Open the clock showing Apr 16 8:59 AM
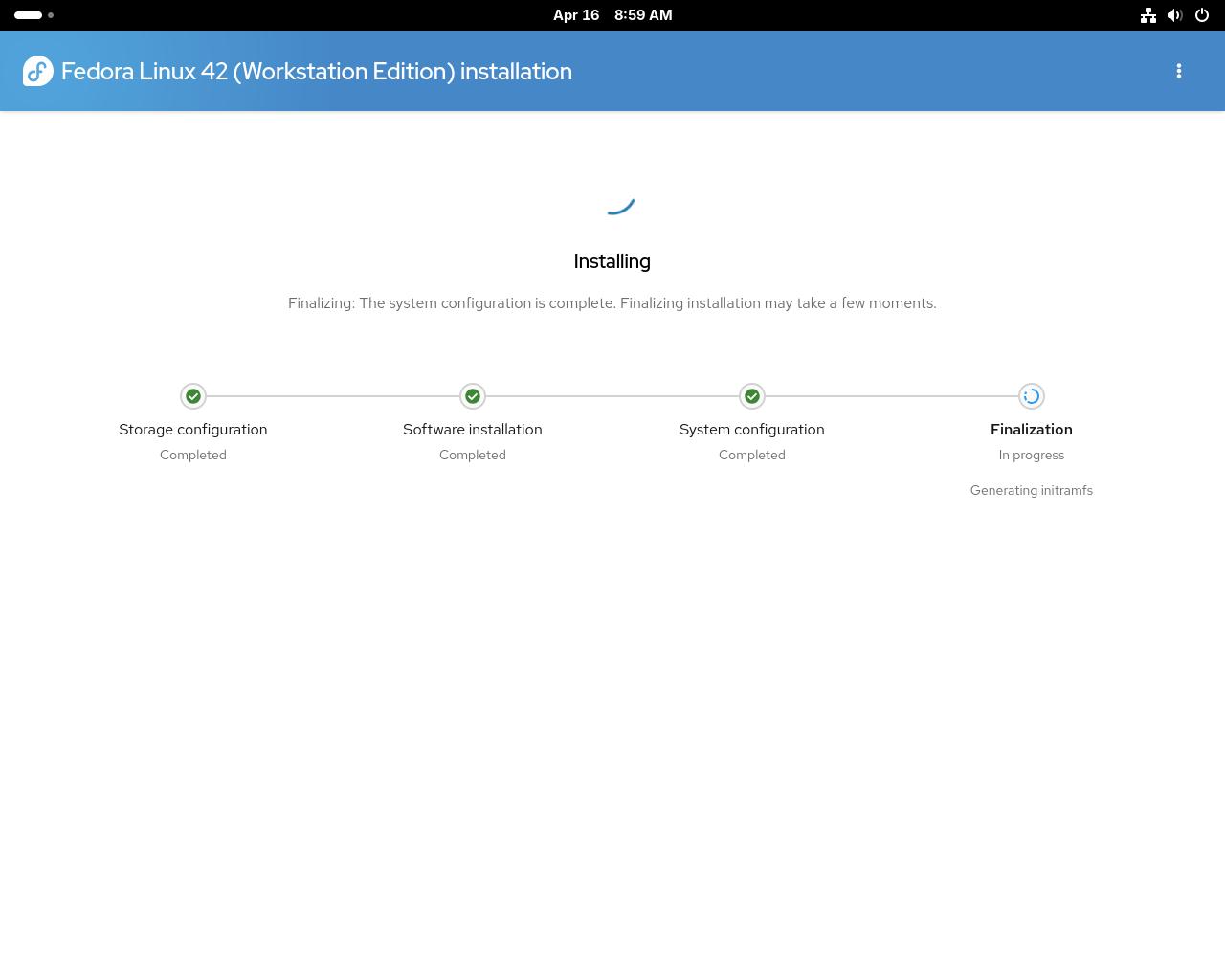The image size is (1225, 980). [x=612, y=15]
